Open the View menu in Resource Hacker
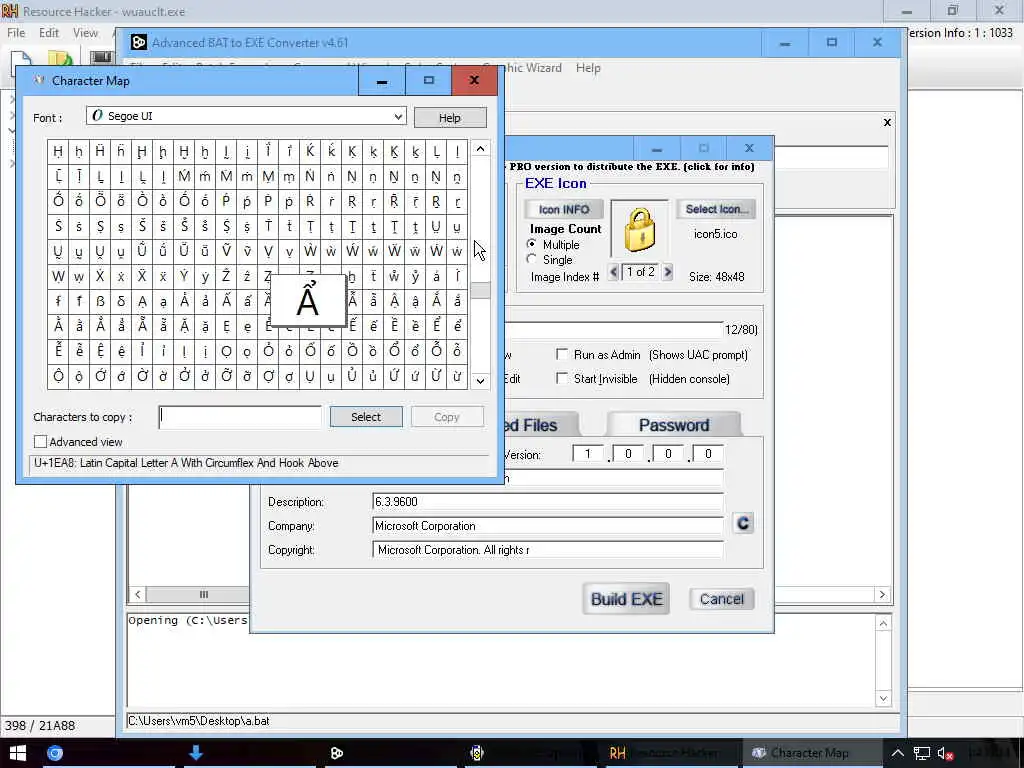 (85, 33)
